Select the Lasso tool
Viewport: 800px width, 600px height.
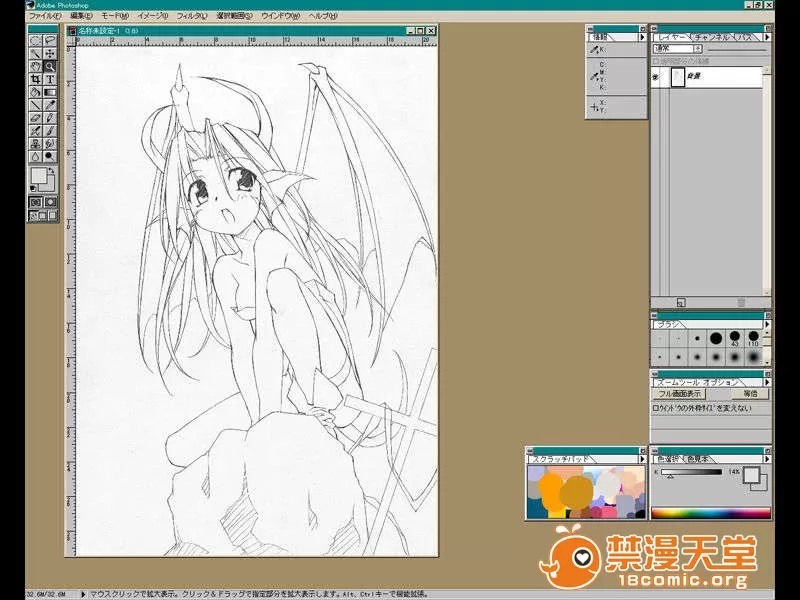click(49, 40)
